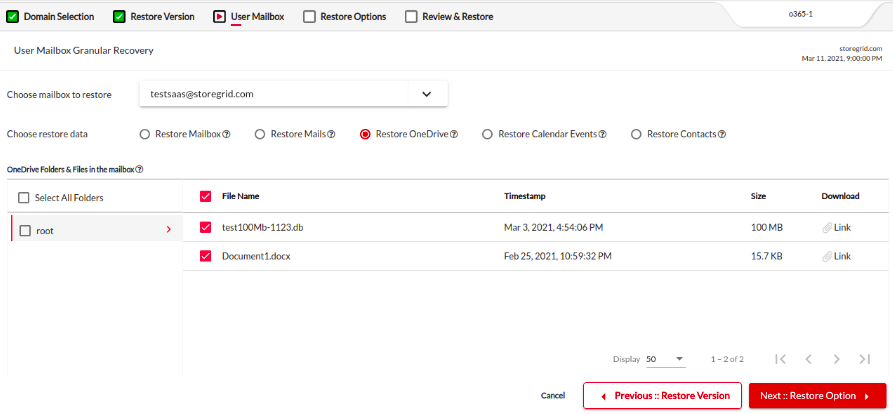This screenshot has width=893, height=414.
Task: Uncheck the test100Mb-1123.db file checkbox
Action: (206, 227)
